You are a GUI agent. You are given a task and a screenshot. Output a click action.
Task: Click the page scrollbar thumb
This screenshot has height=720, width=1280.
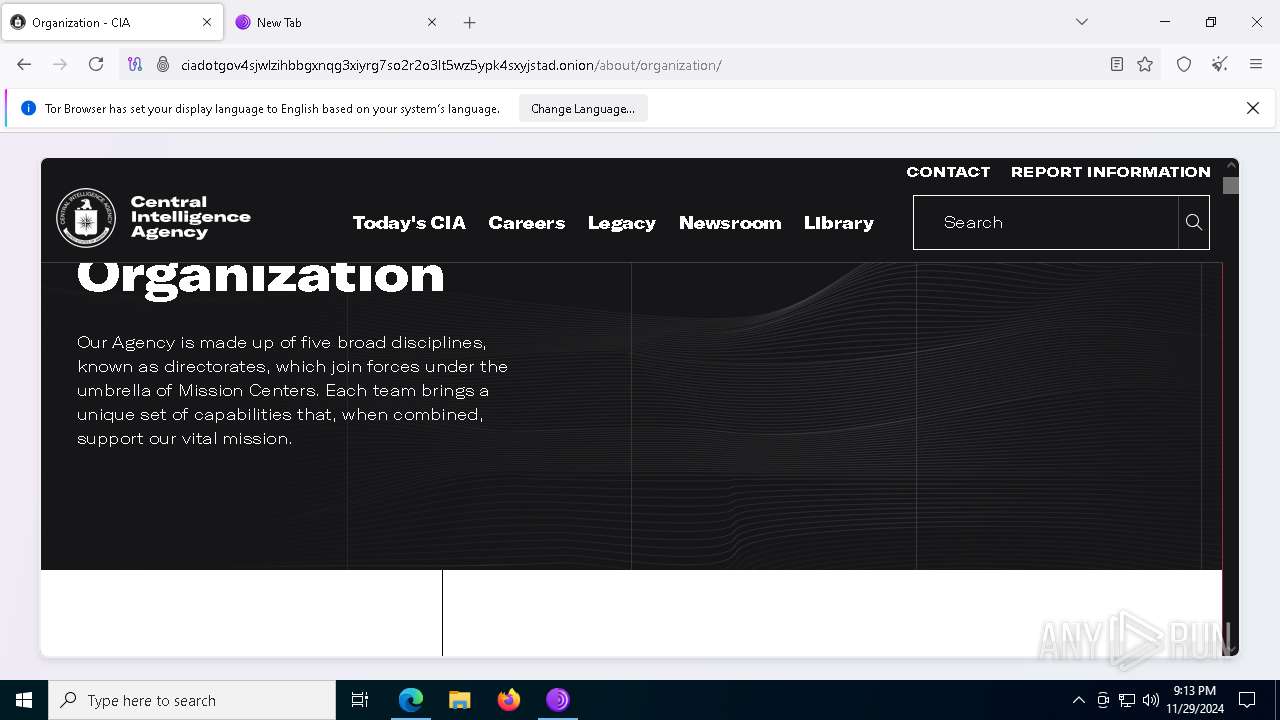[x=1231, y=185]
